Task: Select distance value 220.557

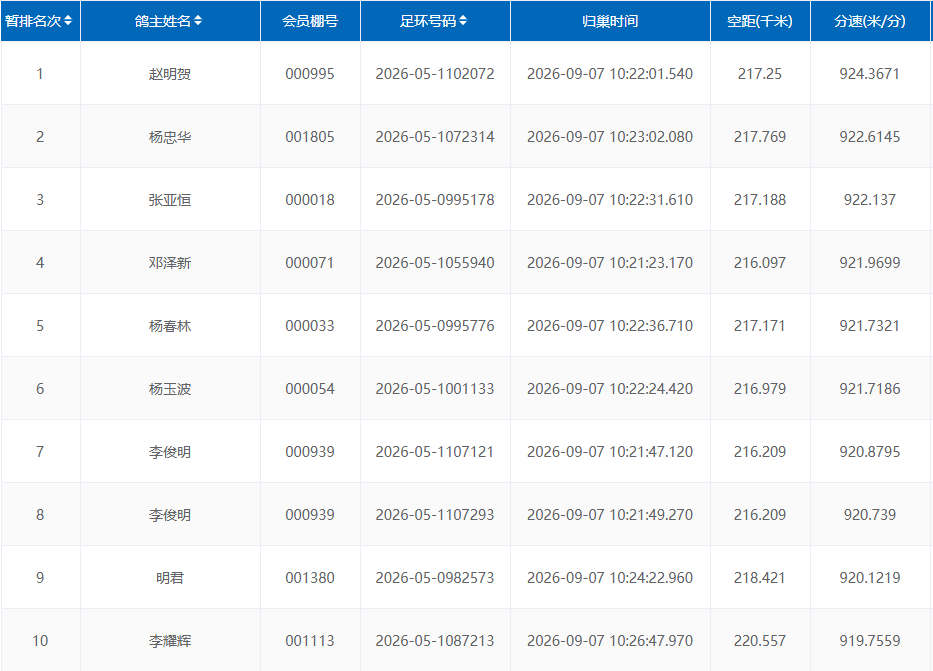Action: 760,641
